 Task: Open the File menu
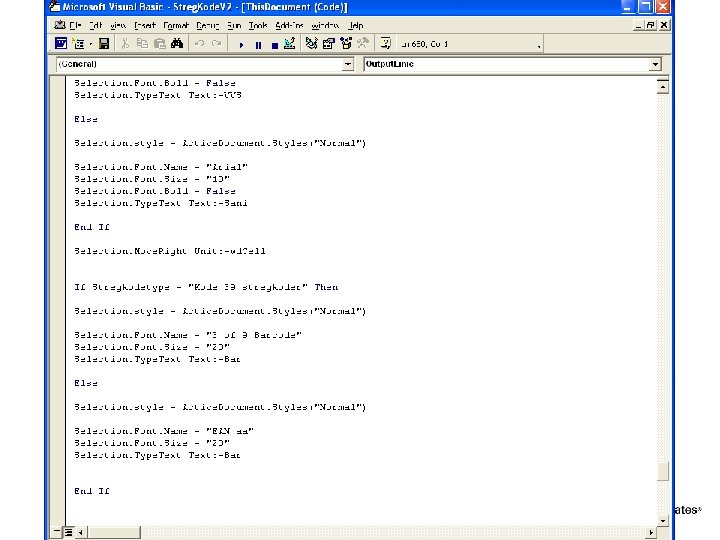click(75, 26)
